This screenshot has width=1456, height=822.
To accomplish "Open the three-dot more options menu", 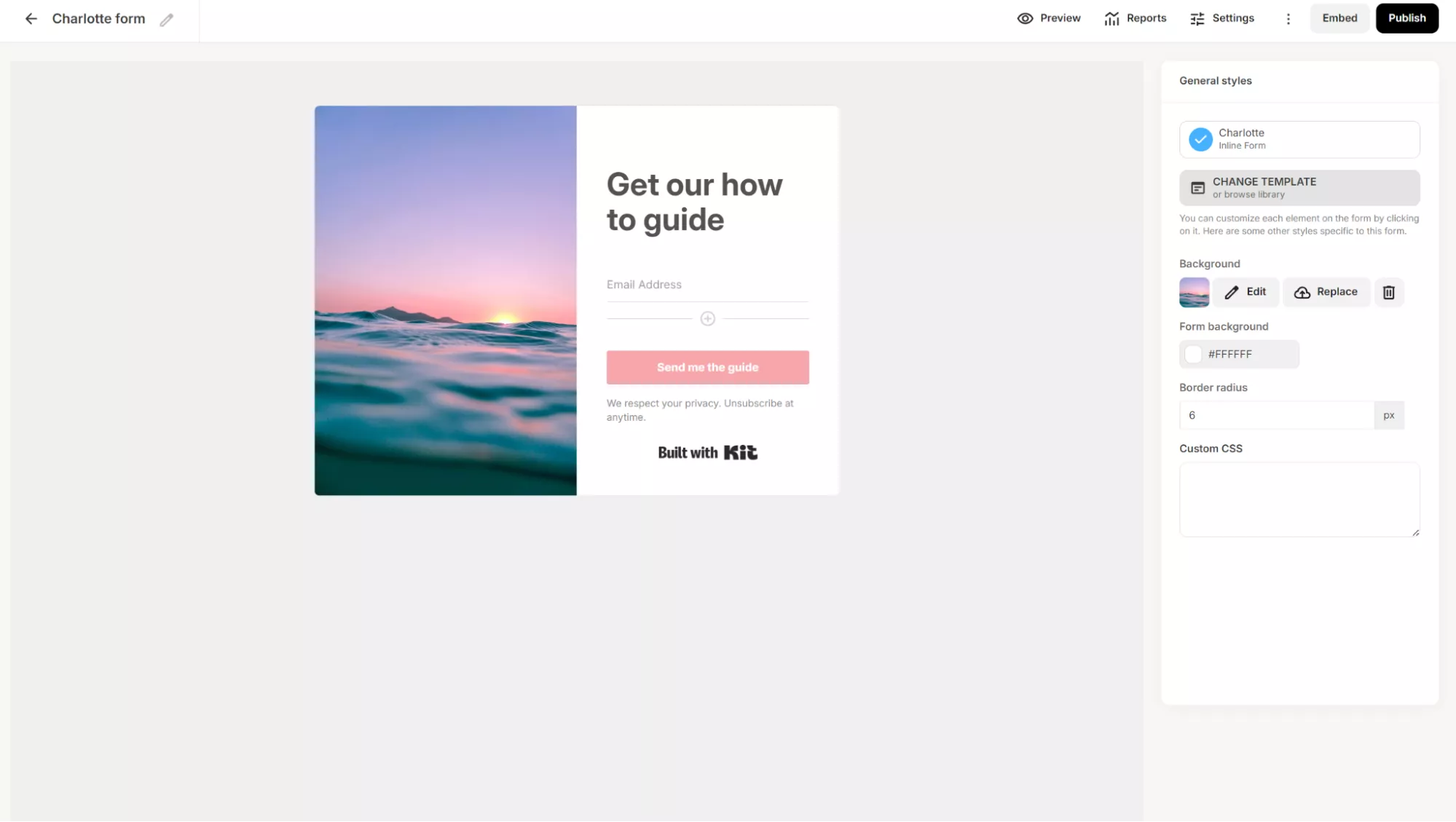I will (x=1288, y=19).
